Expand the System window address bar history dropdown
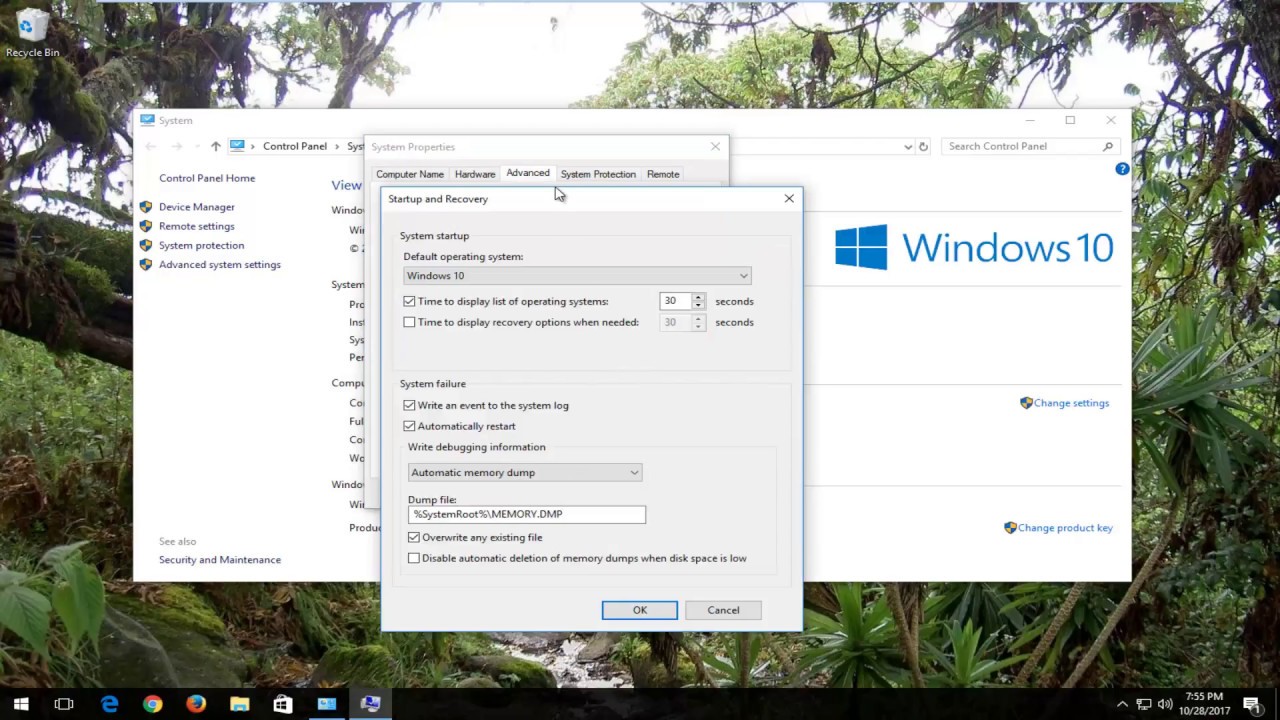 (908, 146)
